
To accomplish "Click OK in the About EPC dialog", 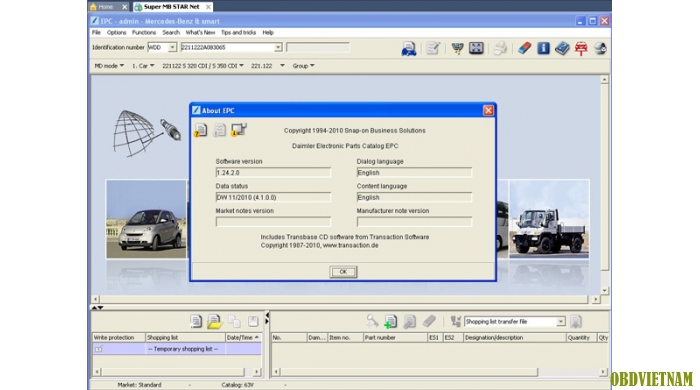I will click(343, 272).
